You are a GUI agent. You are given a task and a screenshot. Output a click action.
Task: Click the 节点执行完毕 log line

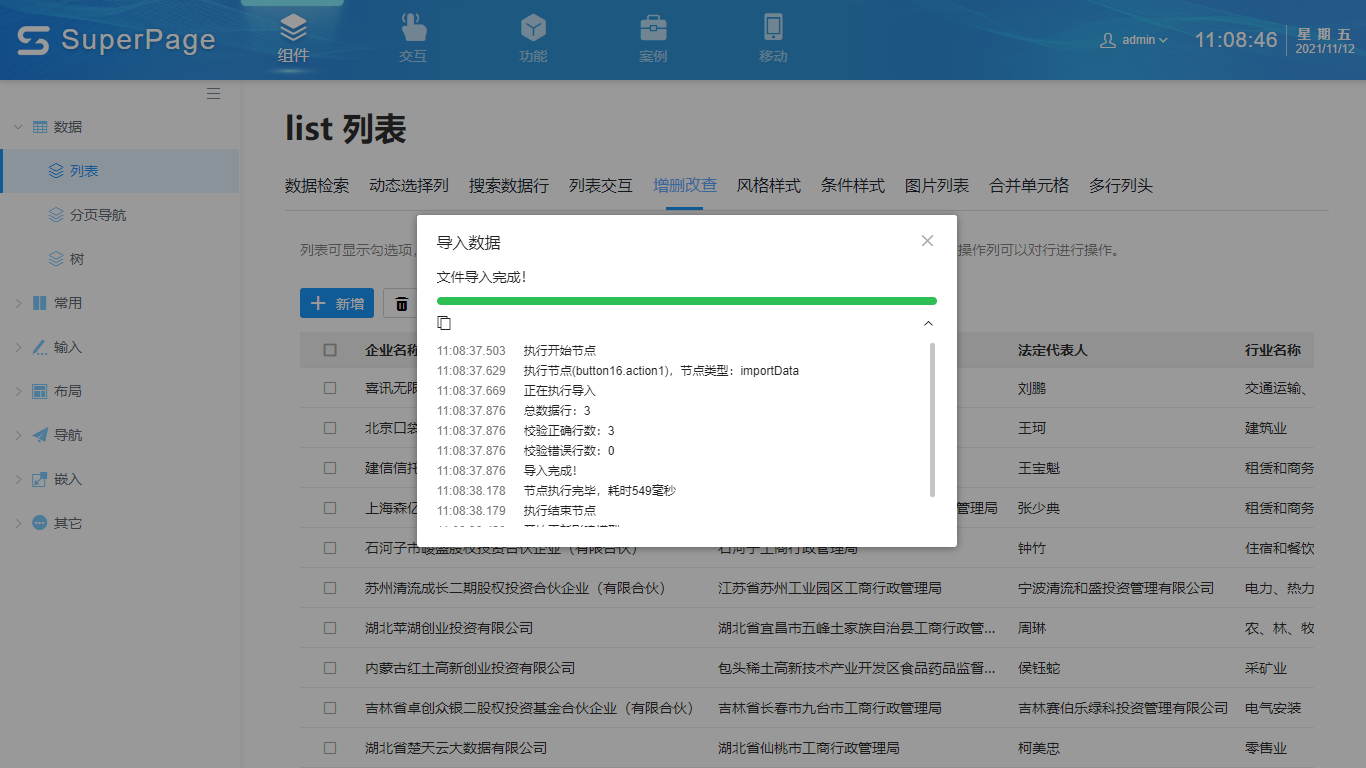click(600, 491)
